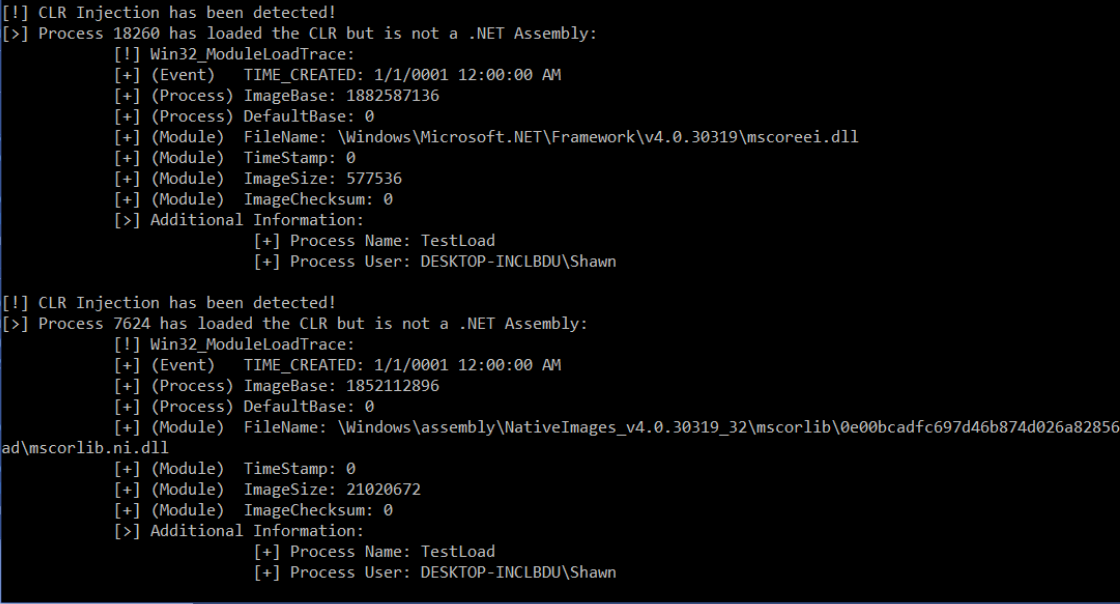
Task: Click the second 'Additional Information:' heading
Action: 239,530
